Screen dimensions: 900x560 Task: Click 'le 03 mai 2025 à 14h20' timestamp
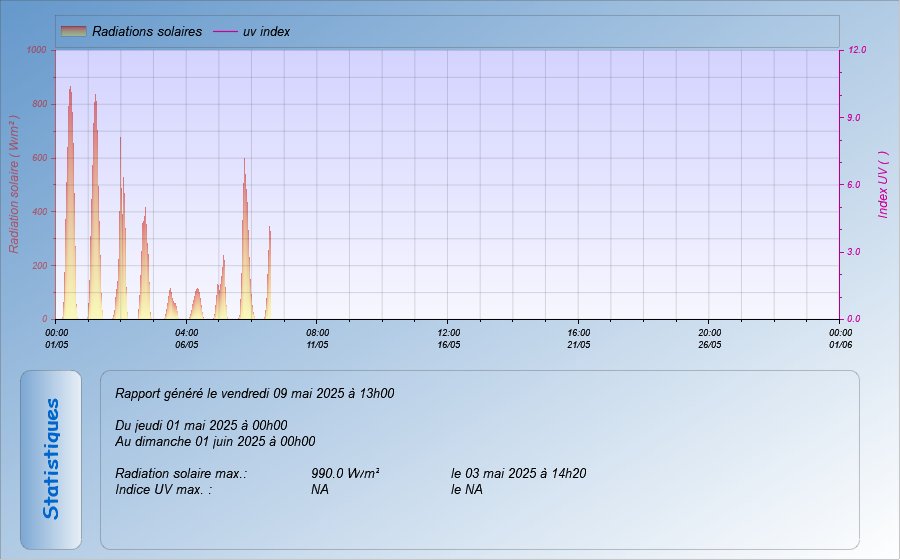(518, 474)
